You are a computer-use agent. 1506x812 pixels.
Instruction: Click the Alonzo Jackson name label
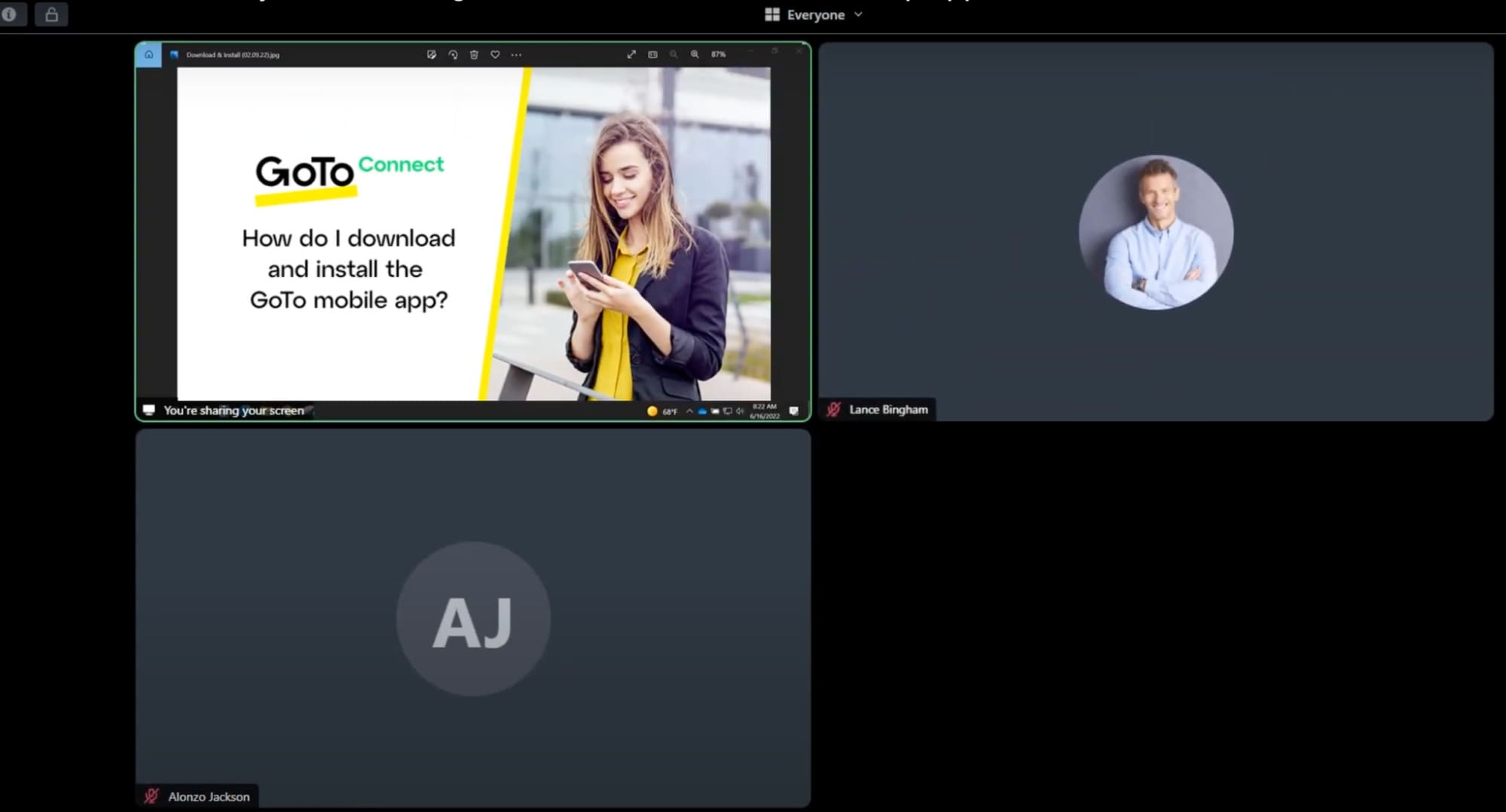tap(209, 796)
